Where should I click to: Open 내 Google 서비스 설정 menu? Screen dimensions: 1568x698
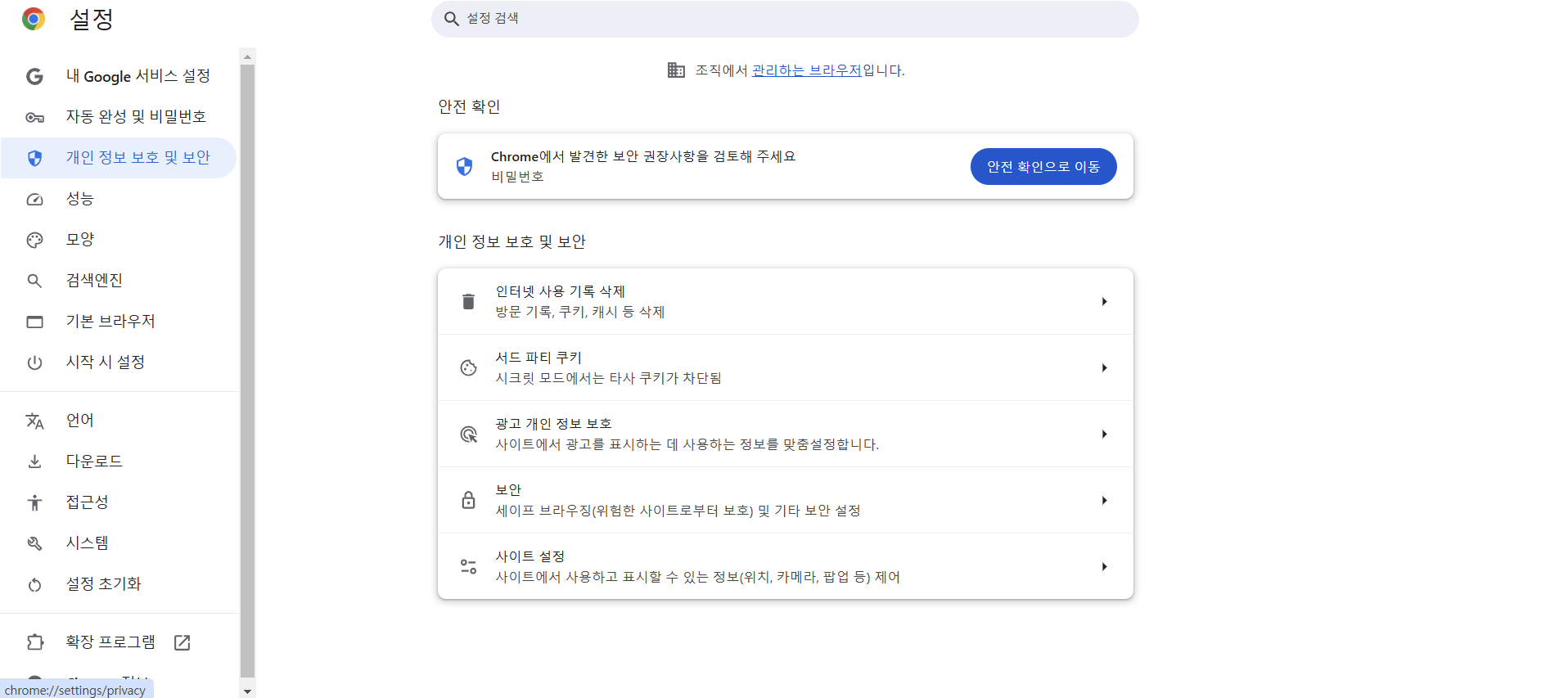tap(119, 76)
